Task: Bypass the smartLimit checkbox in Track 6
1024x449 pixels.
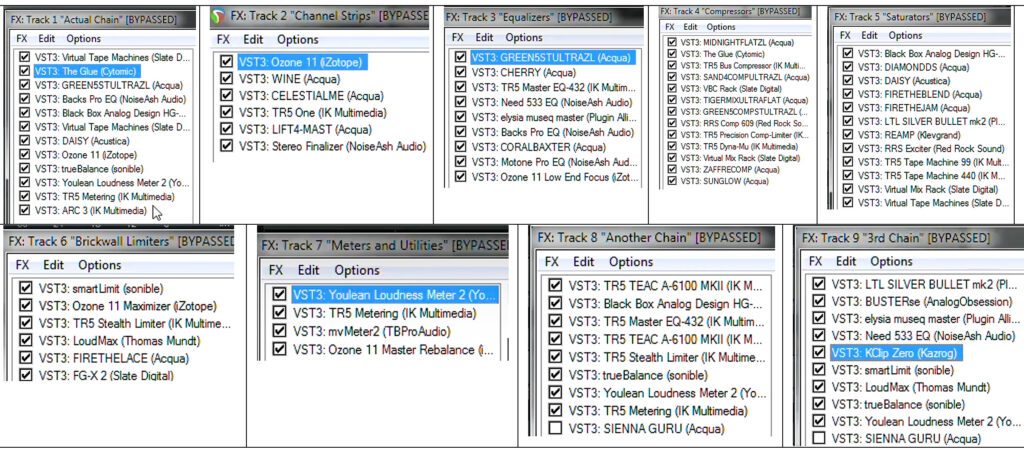Action: point(25,288)
